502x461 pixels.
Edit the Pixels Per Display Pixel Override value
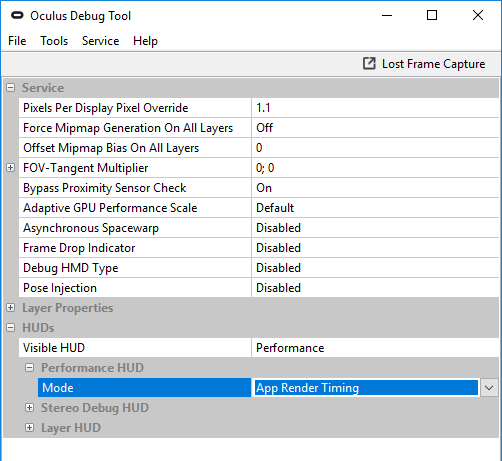(x=375, y=108)
